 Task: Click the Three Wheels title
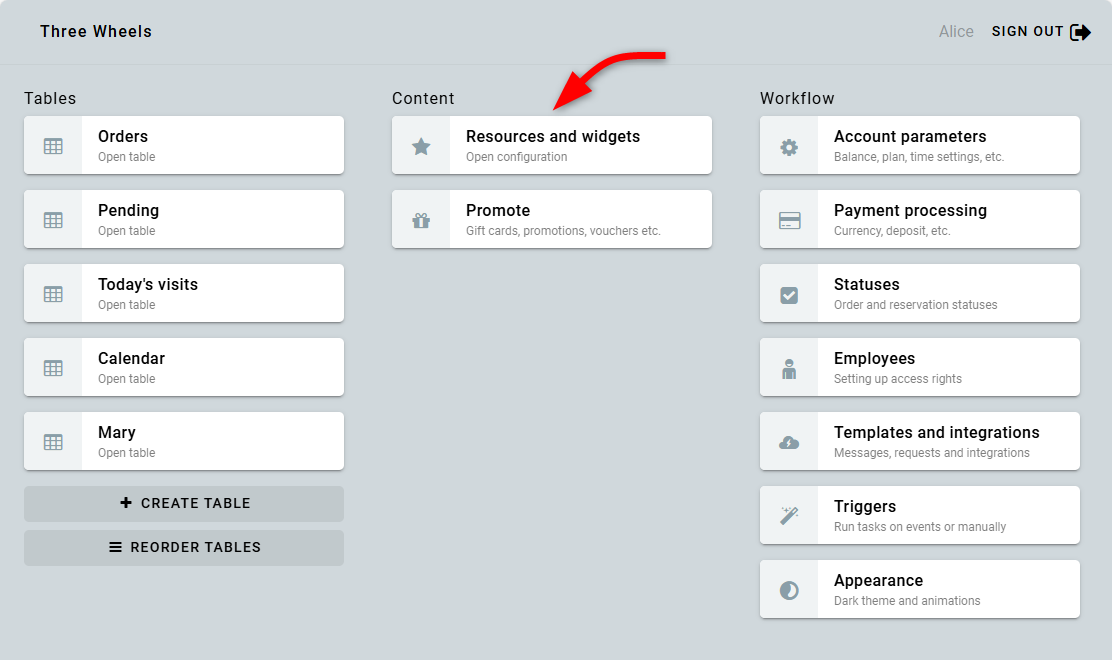point(96,32)
